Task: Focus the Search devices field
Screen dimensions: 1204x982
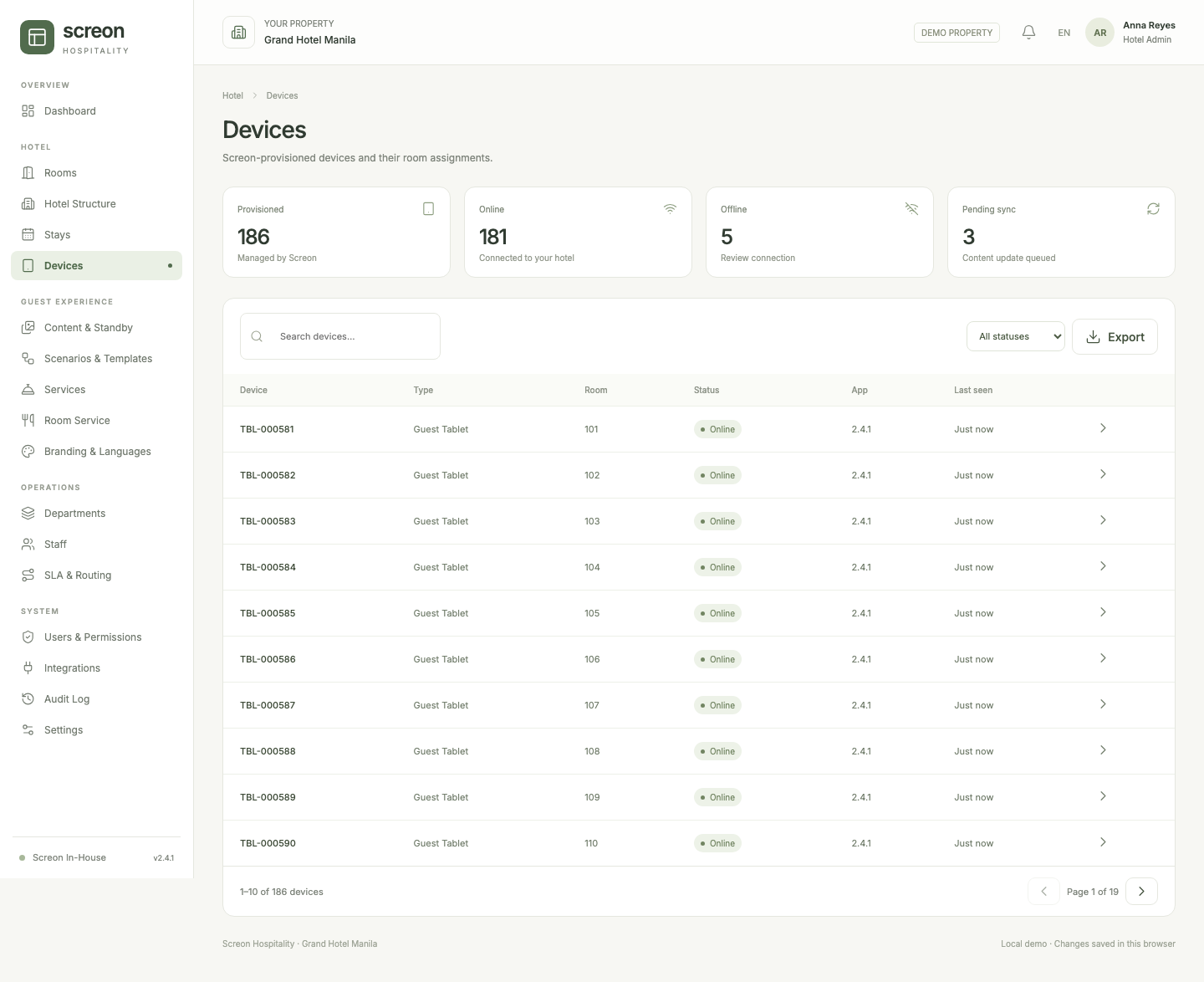Action: [x=340, y=336]
